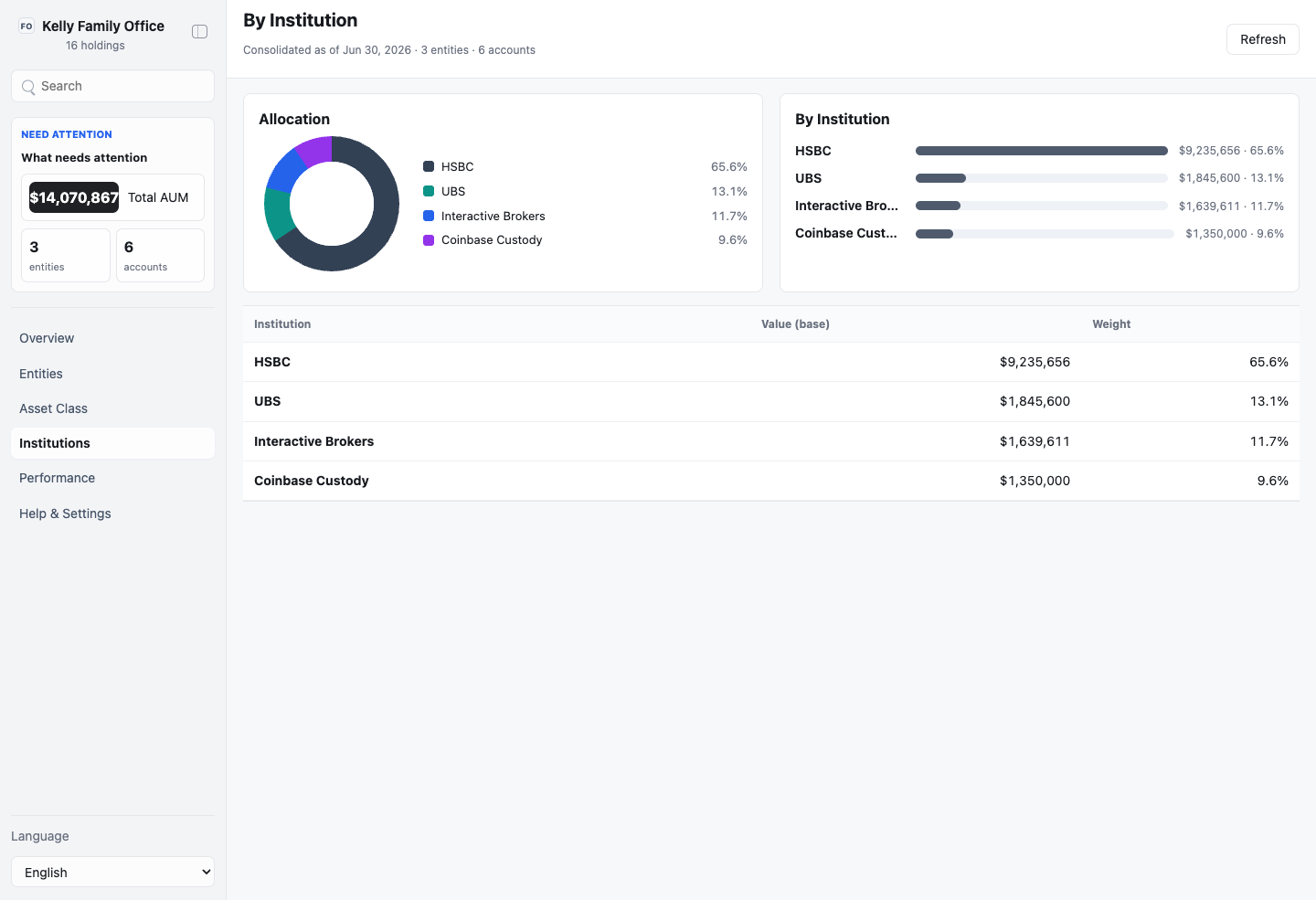Click Coinbase Custody purple legend swatch
Viewport: 1316px width, 900px height.
coord(429,240)
